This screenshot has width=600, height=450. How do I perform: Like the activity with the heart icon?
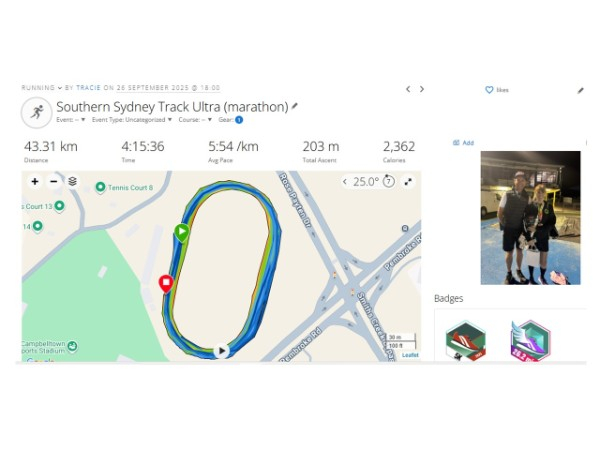489,90
